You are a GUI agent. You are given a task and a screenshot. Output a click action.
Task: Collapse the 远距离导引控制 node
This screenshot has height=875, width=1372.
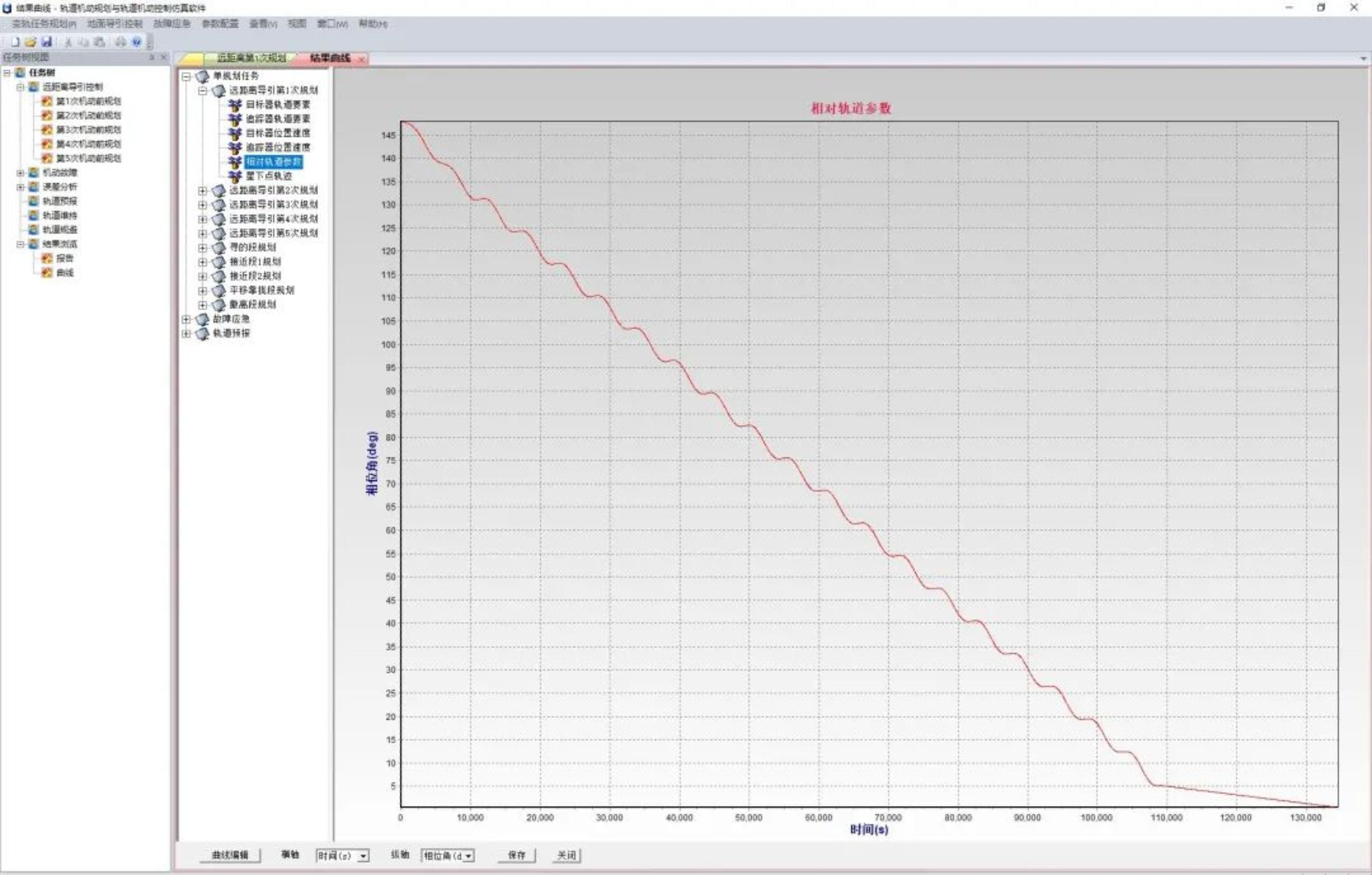pos(20,87)
